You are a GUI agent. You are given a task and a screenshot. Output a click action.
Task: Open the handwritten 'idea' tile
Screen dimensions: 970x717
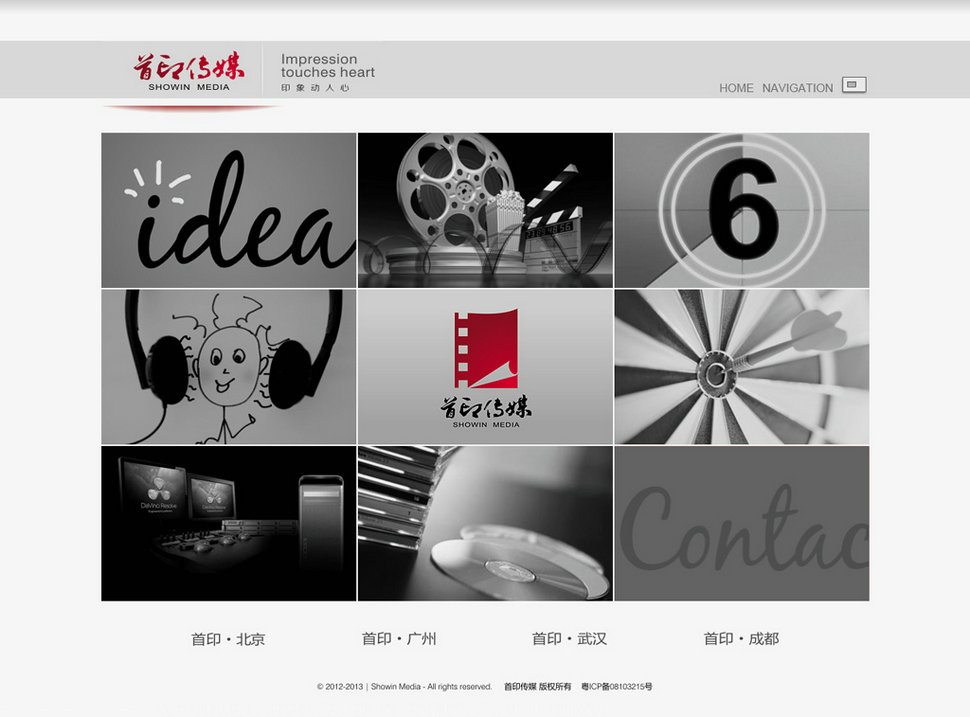tap(229, 210)
